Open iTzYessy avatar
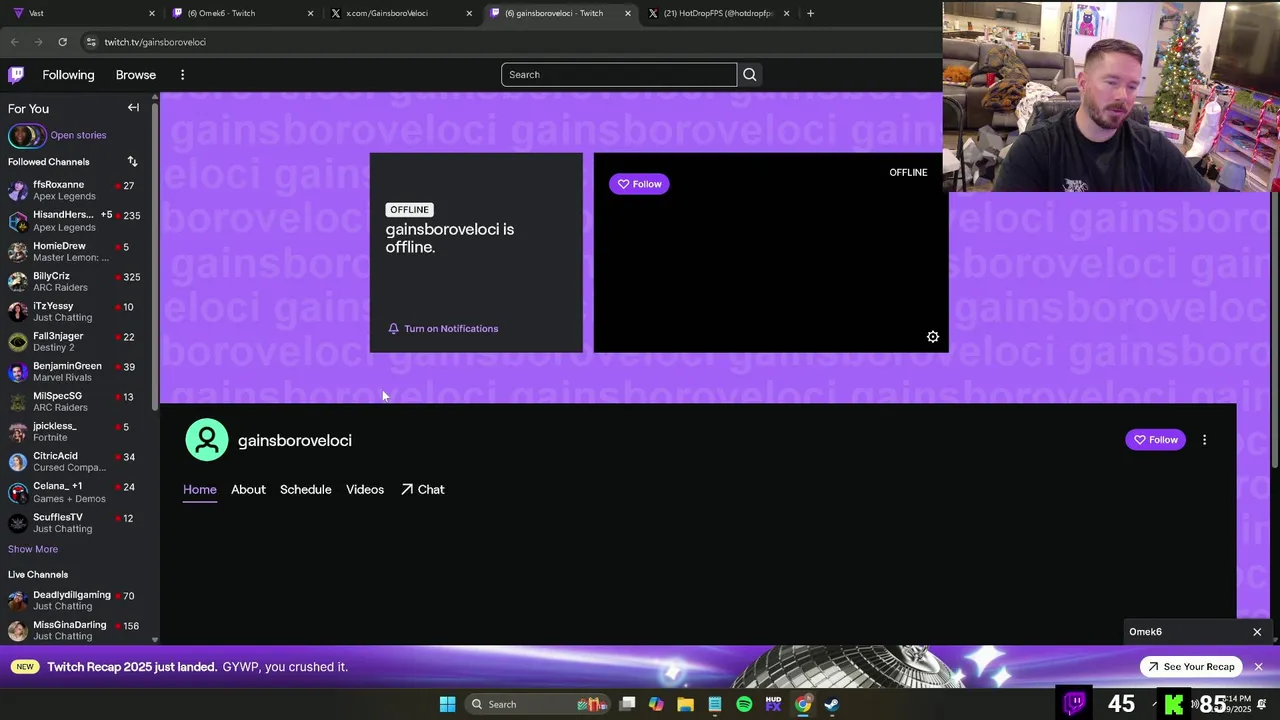 tap(17, 312)
